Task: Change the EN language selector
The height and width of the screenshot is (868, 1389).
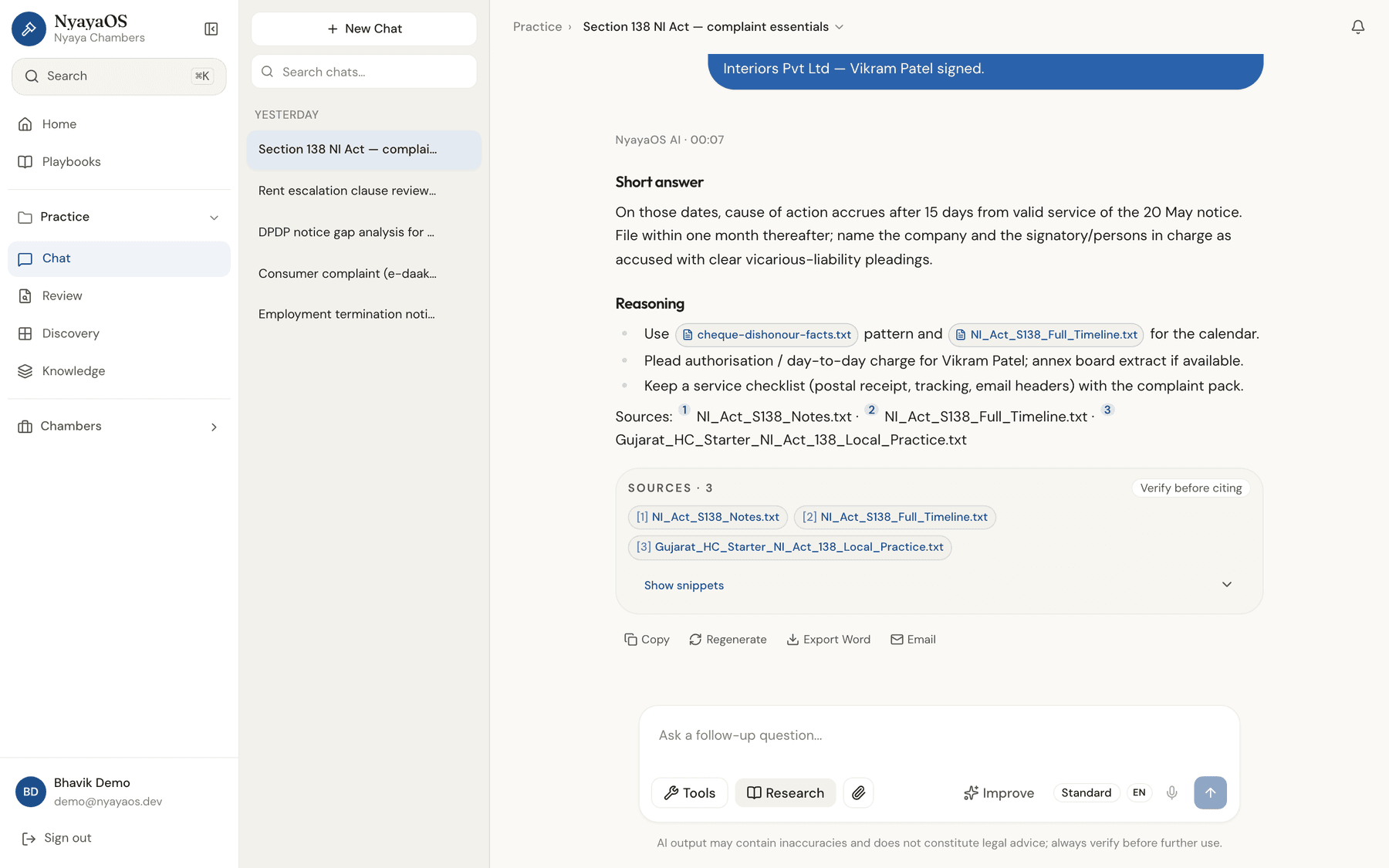Action: click(x=1139, y=792)
